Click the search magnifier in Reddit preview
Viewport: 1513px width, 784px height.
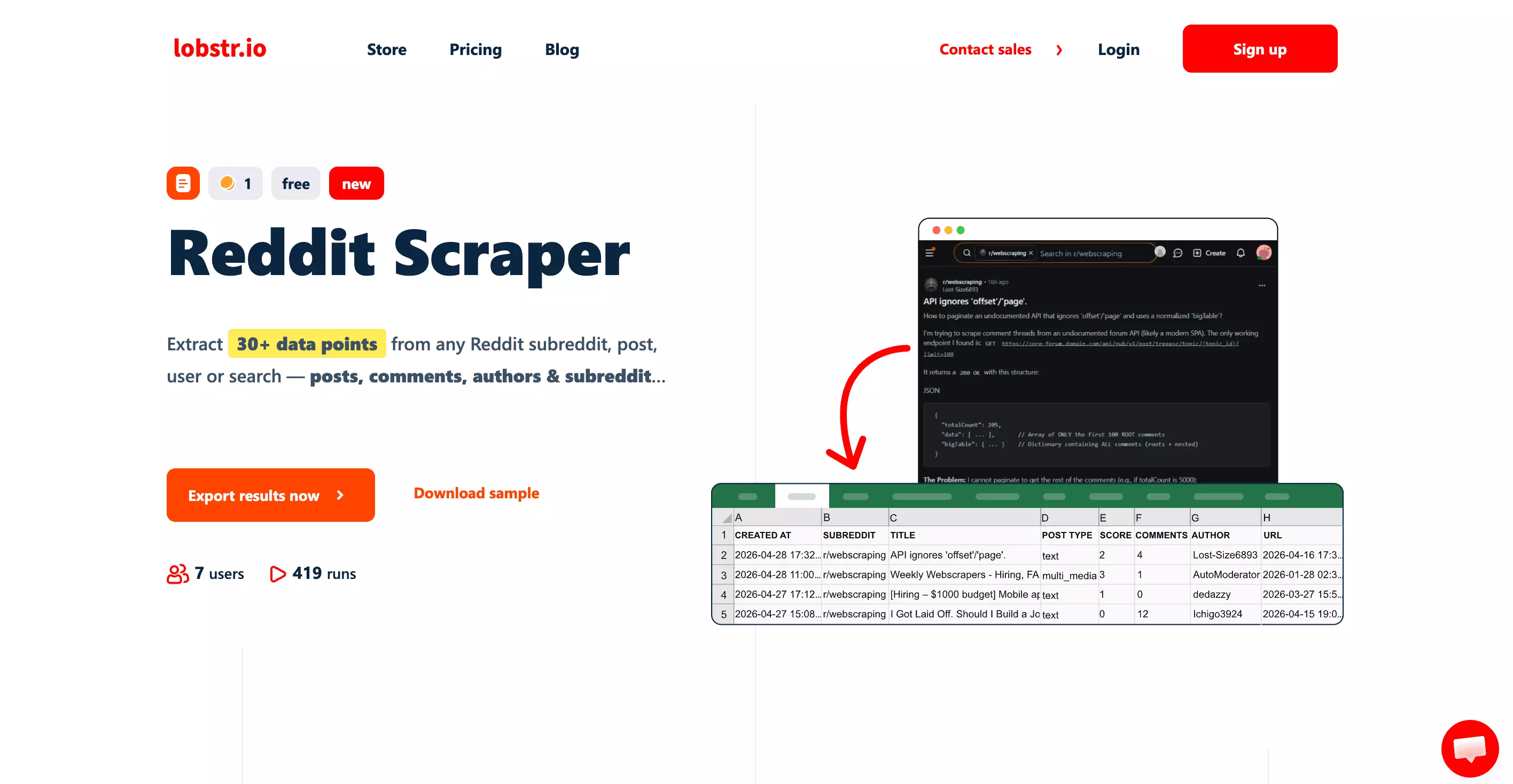966,253
